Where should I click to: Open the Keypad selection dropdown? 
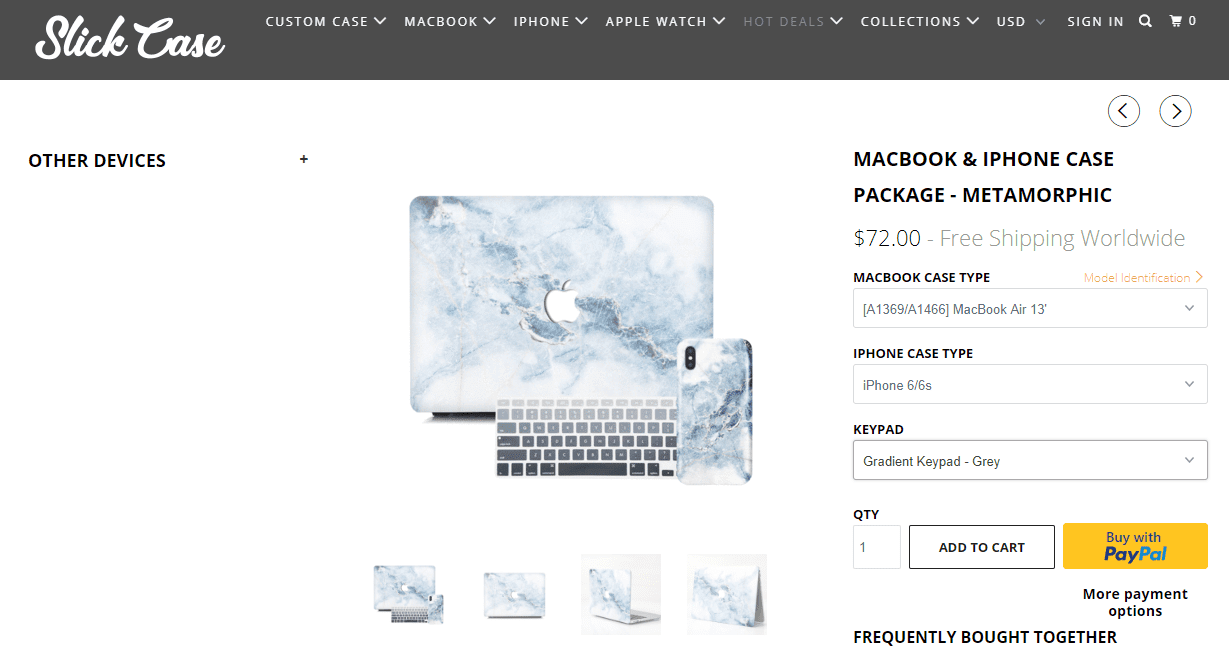pos(1030,461)
